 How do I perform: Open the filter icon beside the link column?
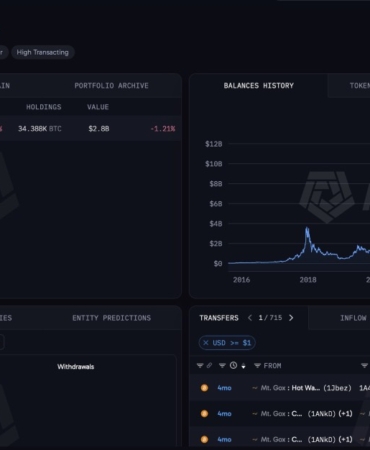point(200,366)
